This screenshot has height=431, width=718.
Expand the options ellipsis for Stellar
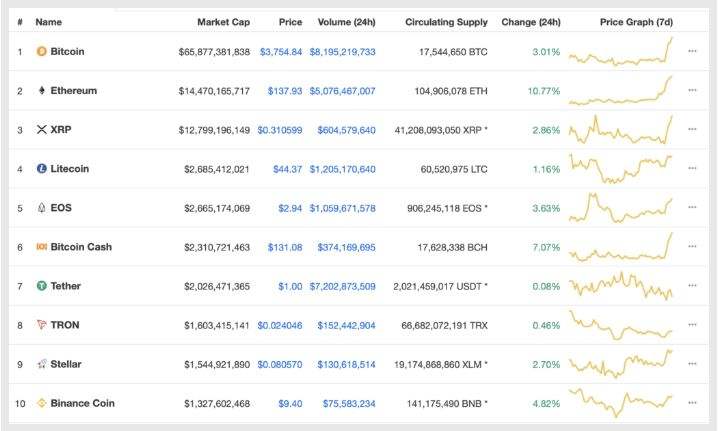click(692, 364)
